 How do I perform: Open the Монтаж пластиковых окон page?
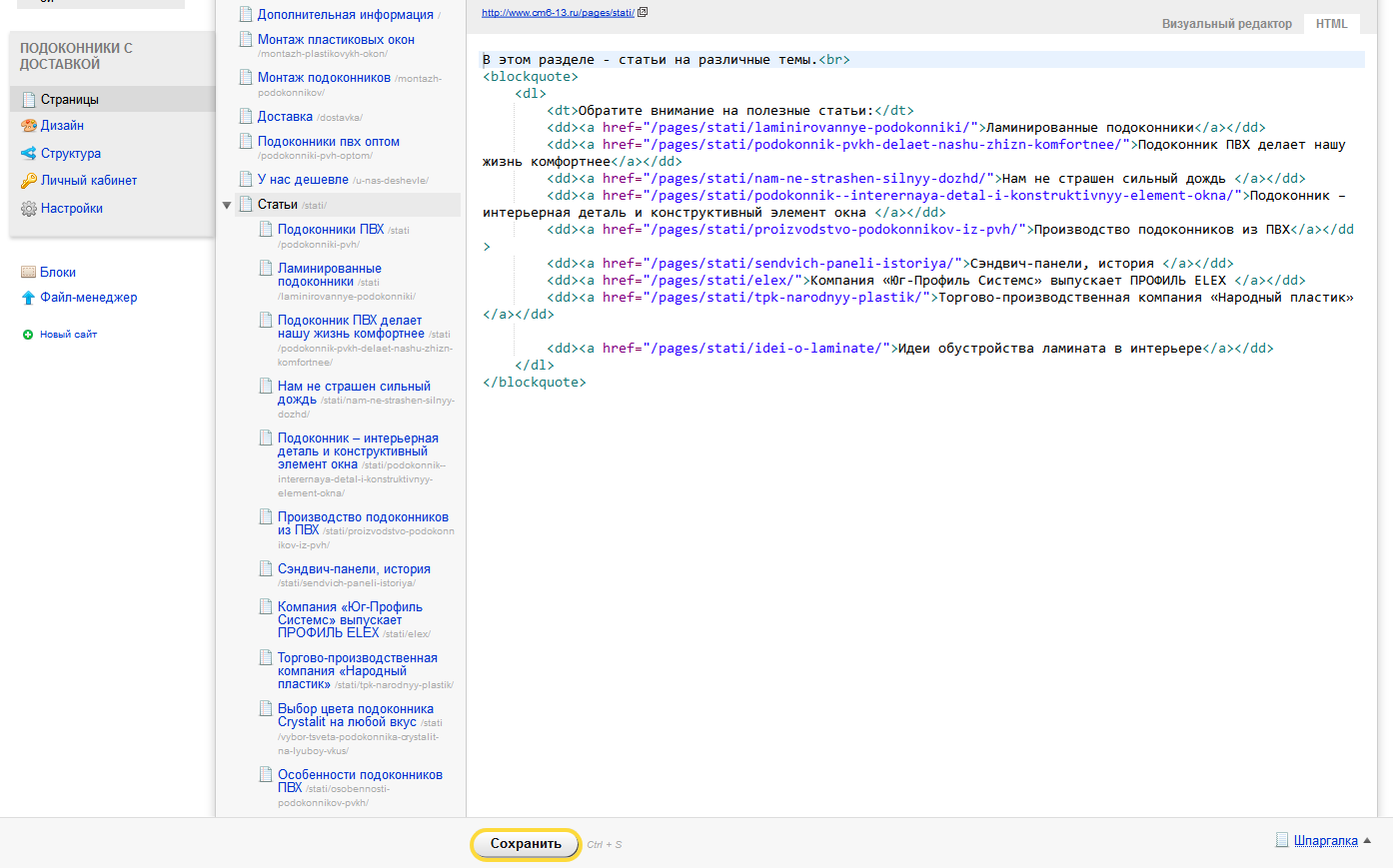coord(336,40)
